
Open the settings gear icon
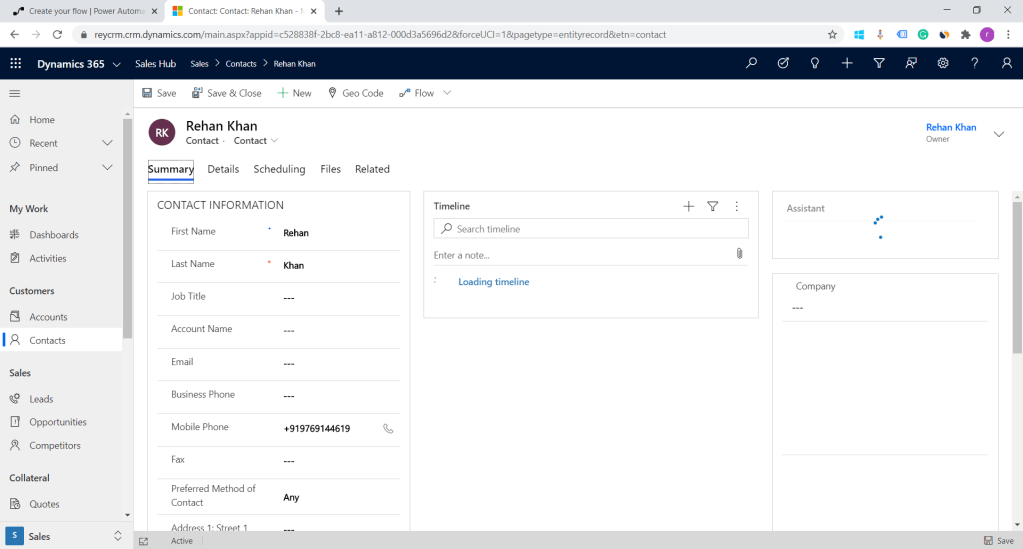pyautogui.click(x=943, y=63)
